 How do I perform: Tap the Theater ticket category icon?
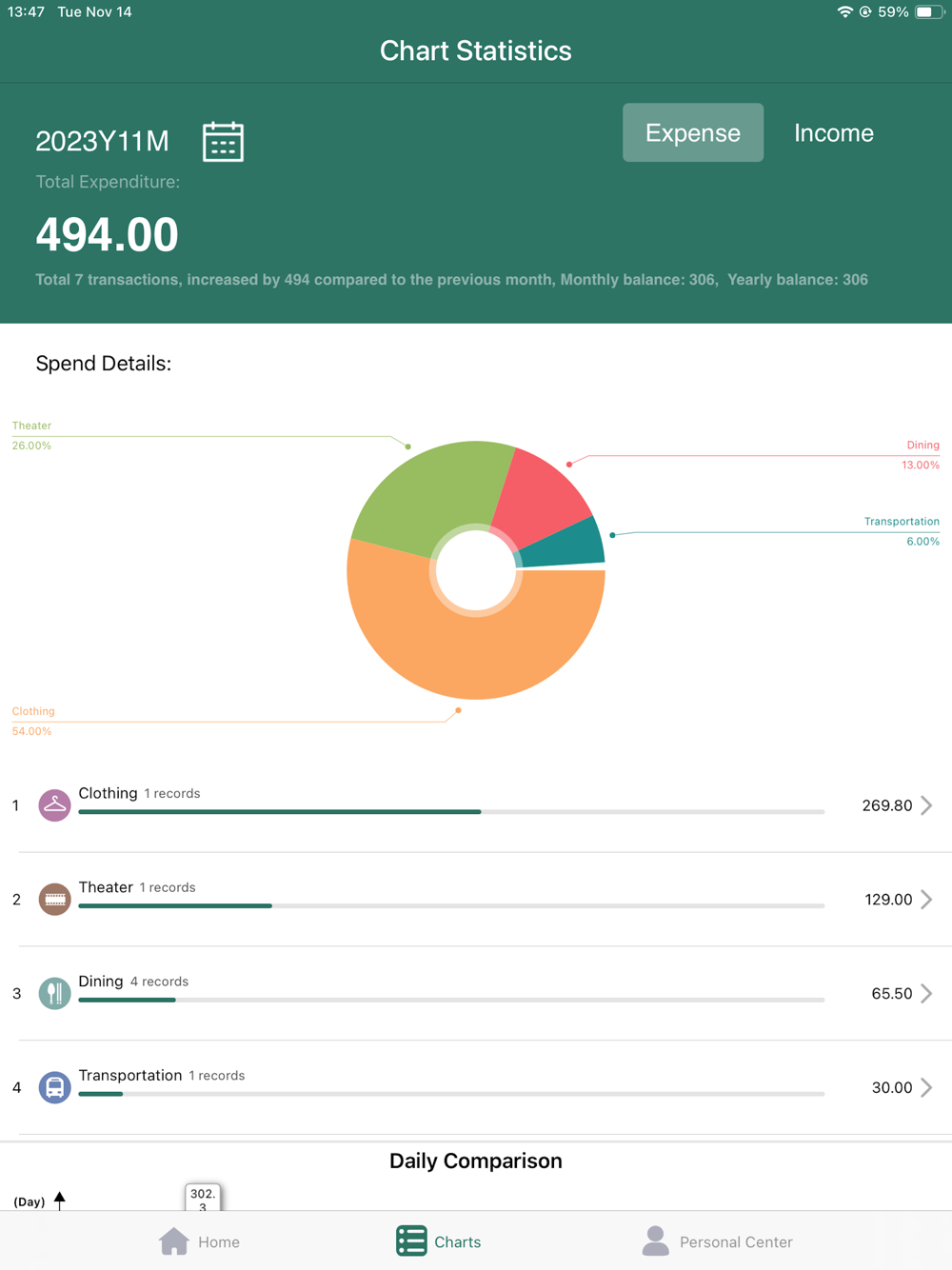point(54,899)
